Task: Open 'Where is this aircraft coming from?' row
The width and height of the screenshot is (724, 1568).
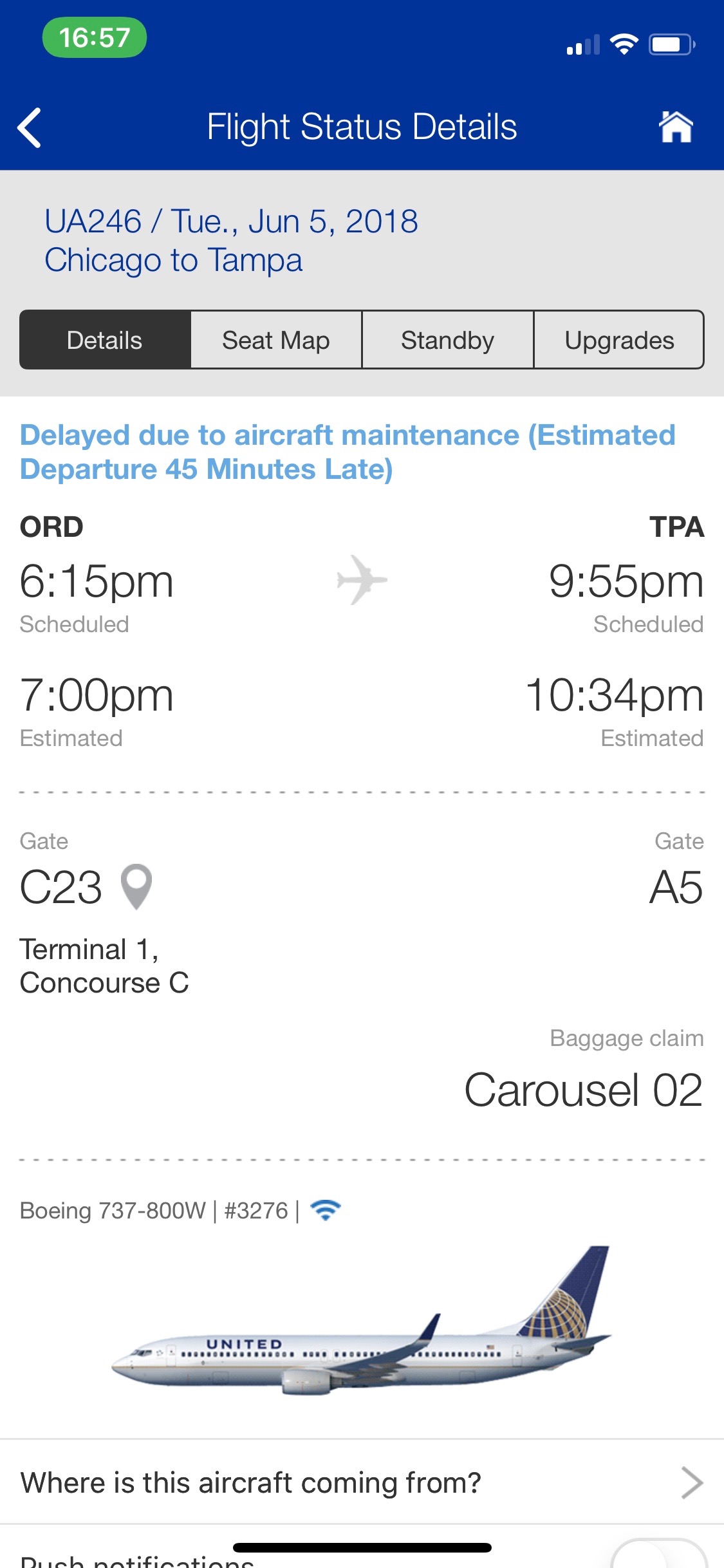Action: pyautogui.click(x=251, y=1482)
